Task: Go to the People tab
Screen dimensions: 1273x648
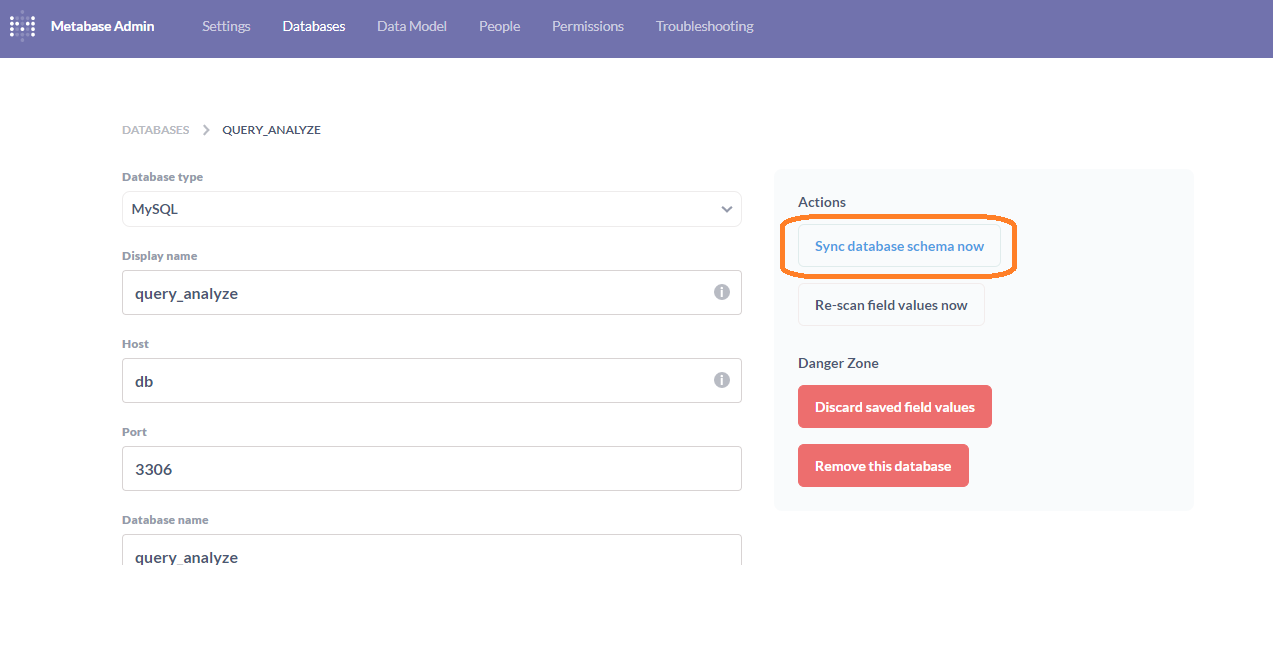Action: (499, 26)
